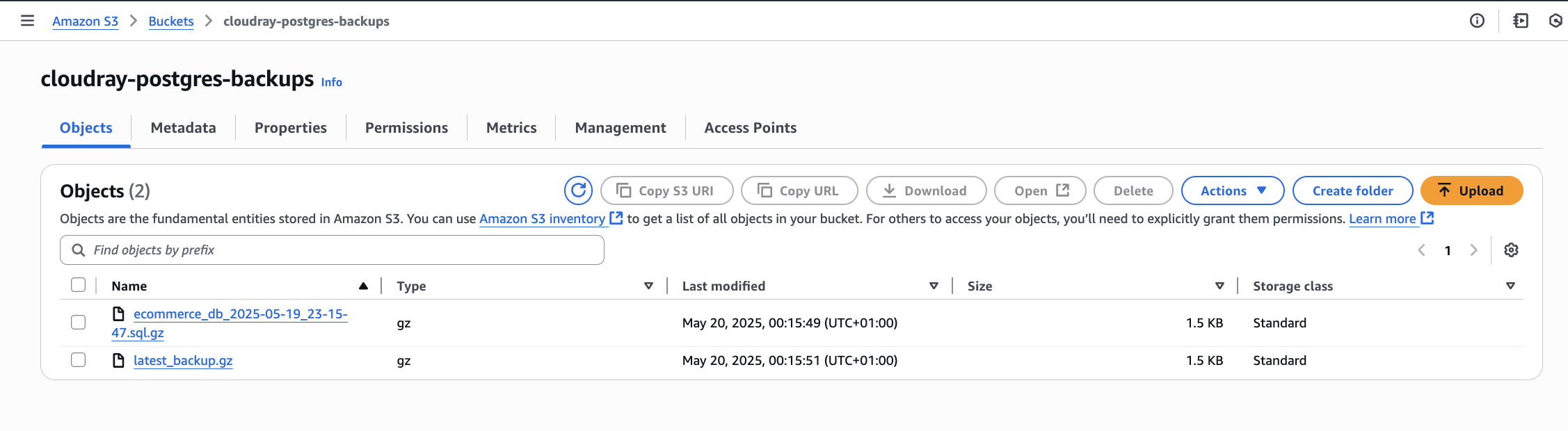This screenshot has width=1568, height=431.
Task: Sort table by the Name column arrow
Action: click(x=363, y=285)
